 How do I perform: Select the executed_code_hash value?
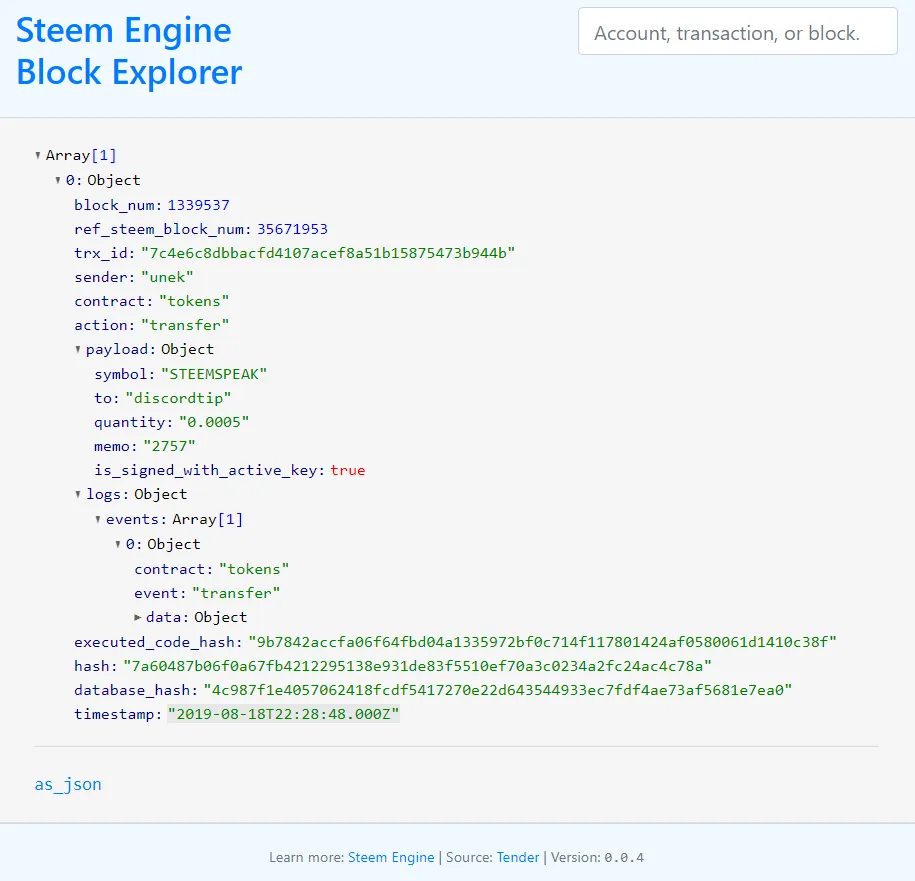pos(542,642)
